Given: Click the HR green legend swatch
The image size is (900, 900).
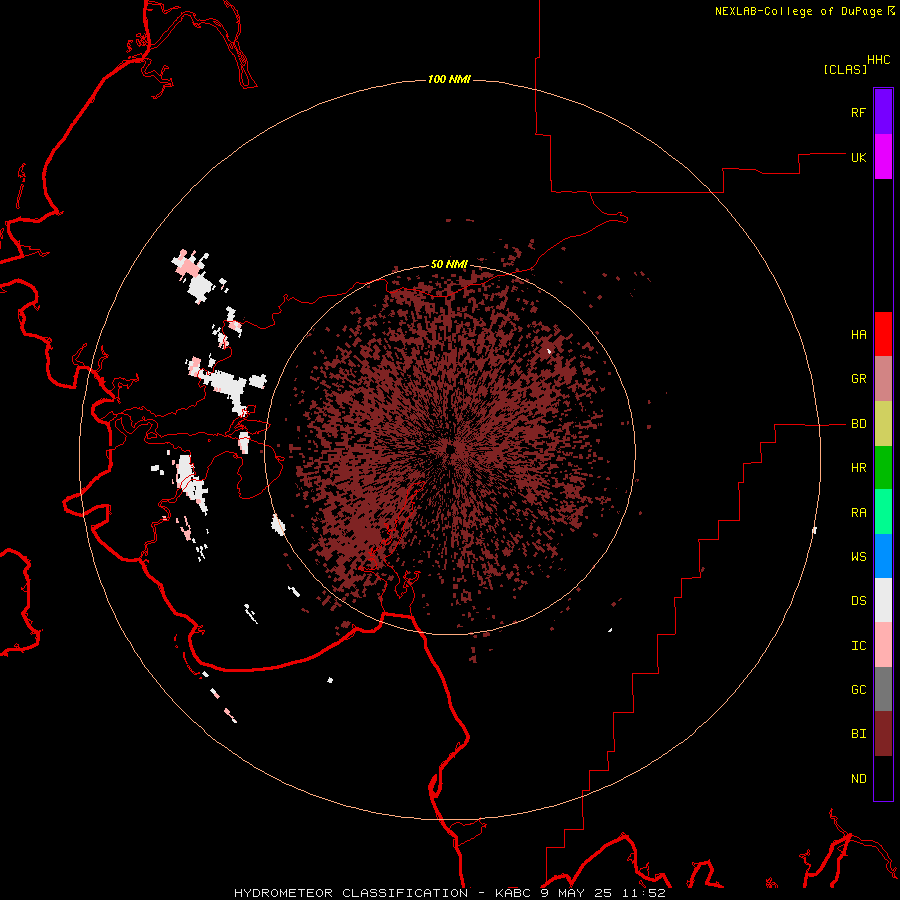Looking at the screenshot, I should (883, 467).
